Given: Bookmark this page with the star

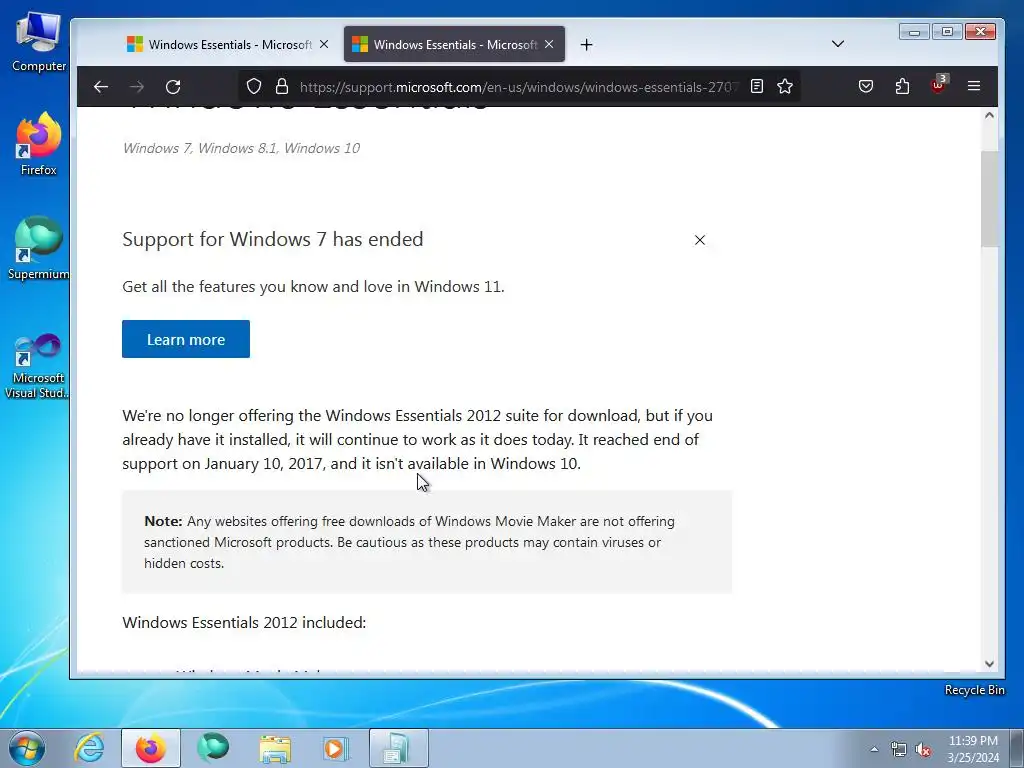Looking at the screenshot, I should click(x=785, y=86).
